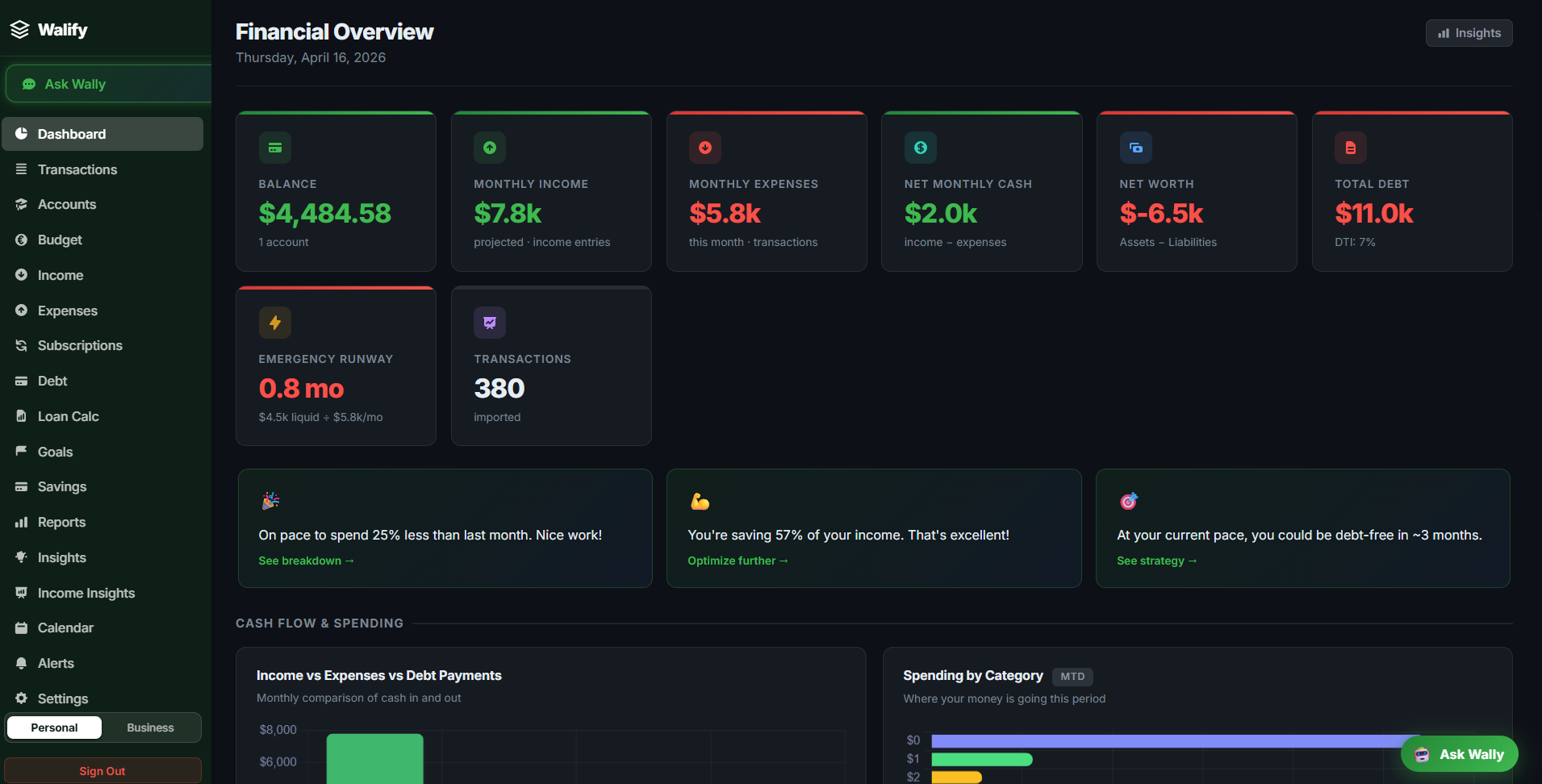Click the Monthly Expenses down-arrow icon
Screen dimensions: 1542x784
tap(705, 148)
